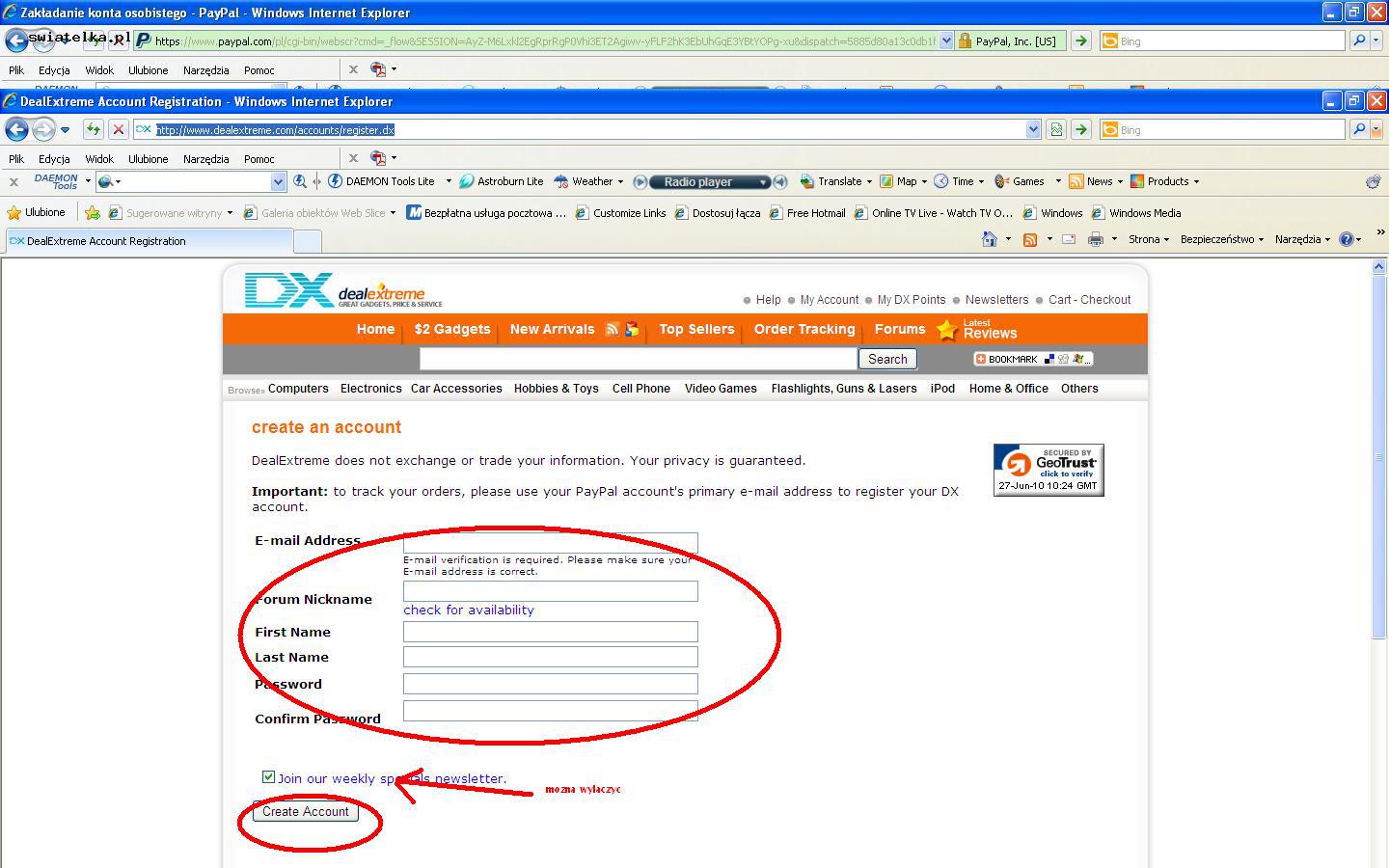Expand the Sugerowane witryny favorites dropdown
Screen dimensions: 1389x868
pyautogui.click(x=230, y=213)
